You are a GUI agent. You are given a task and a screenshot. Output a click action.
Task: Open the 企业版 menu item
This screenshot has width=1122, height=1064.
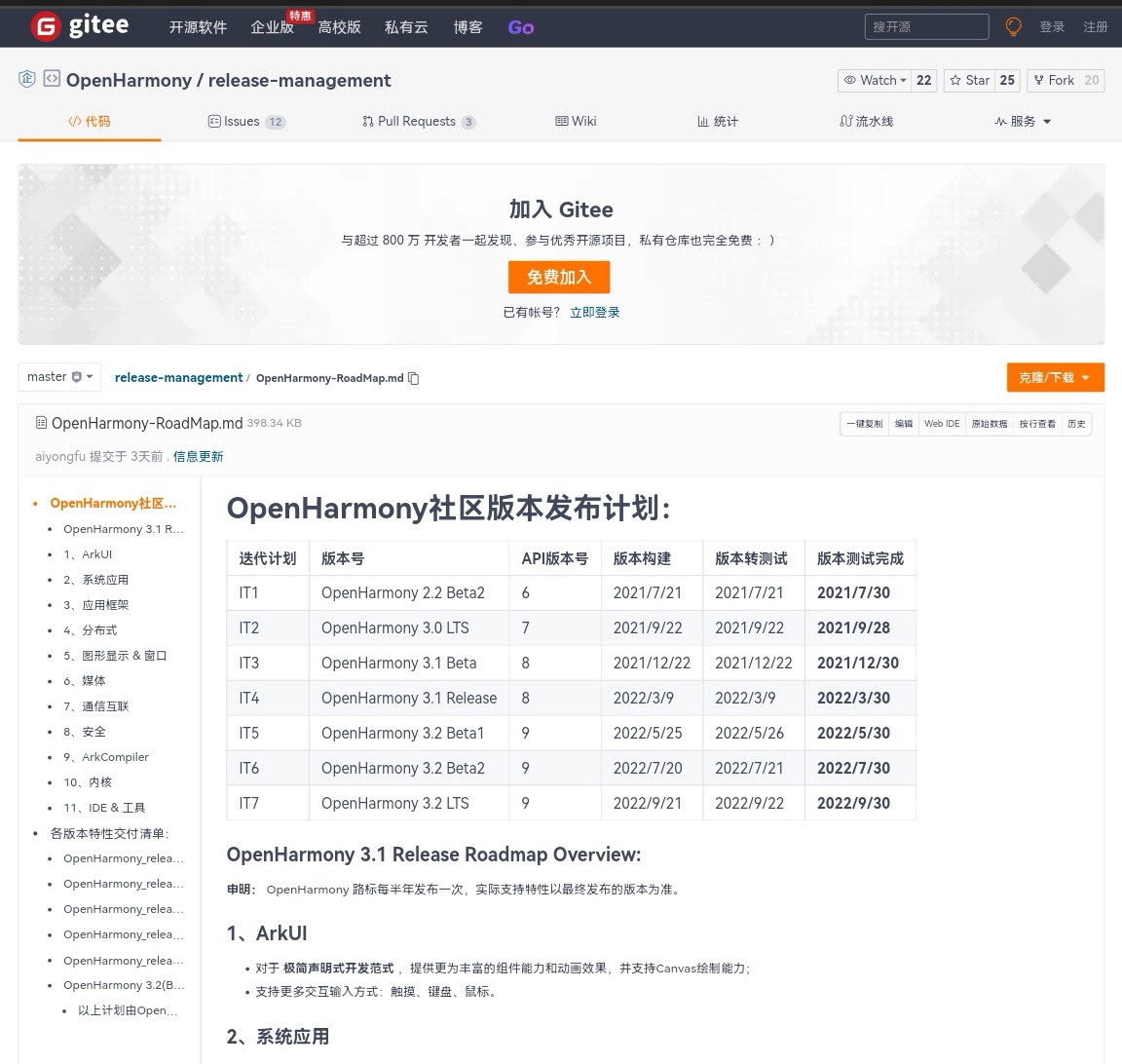[272, 27]
